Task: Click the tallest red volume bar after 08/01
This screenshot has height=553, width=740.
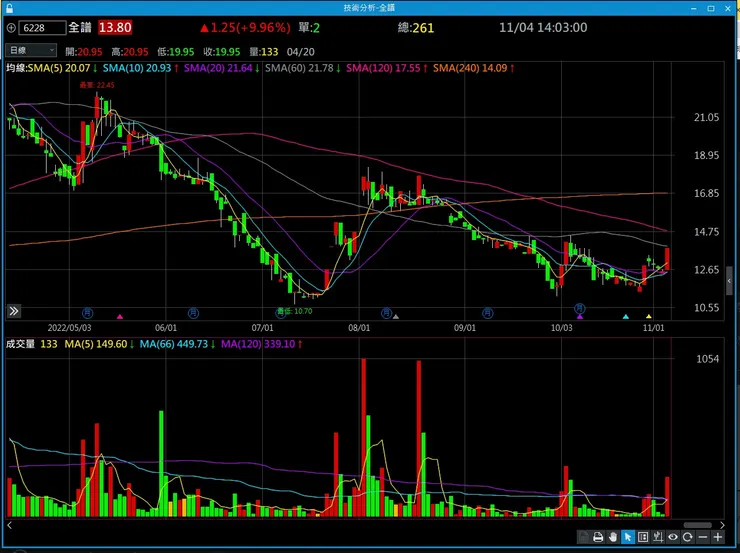Action: click(363, 438)
